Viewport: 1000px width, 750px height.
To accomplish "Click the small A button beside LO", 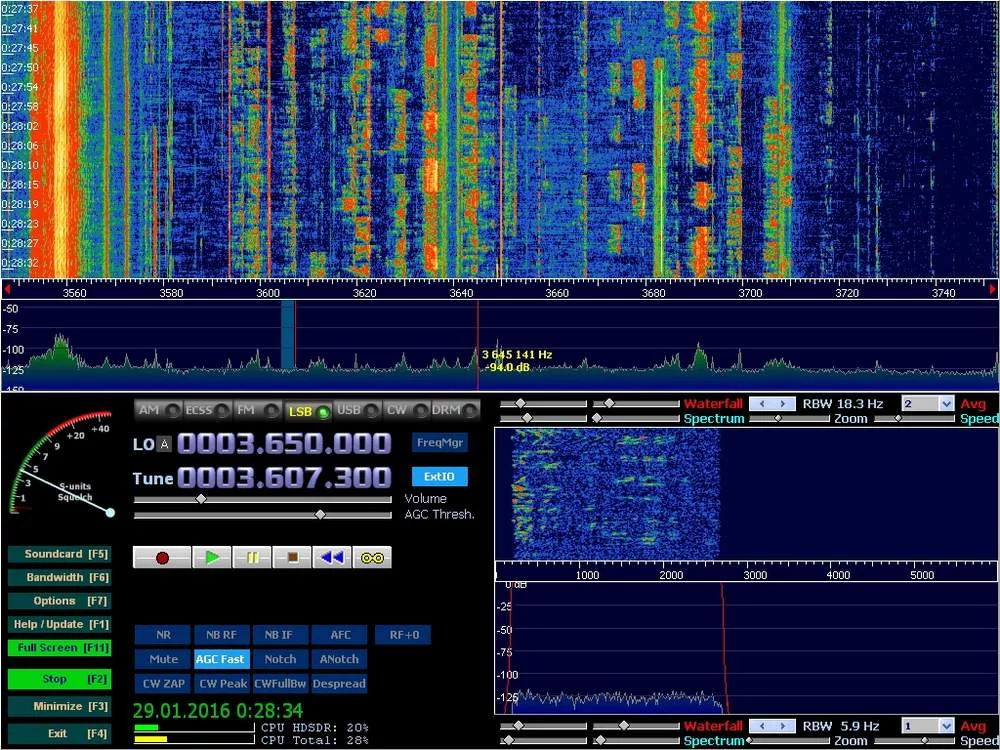I will [164, 445].
